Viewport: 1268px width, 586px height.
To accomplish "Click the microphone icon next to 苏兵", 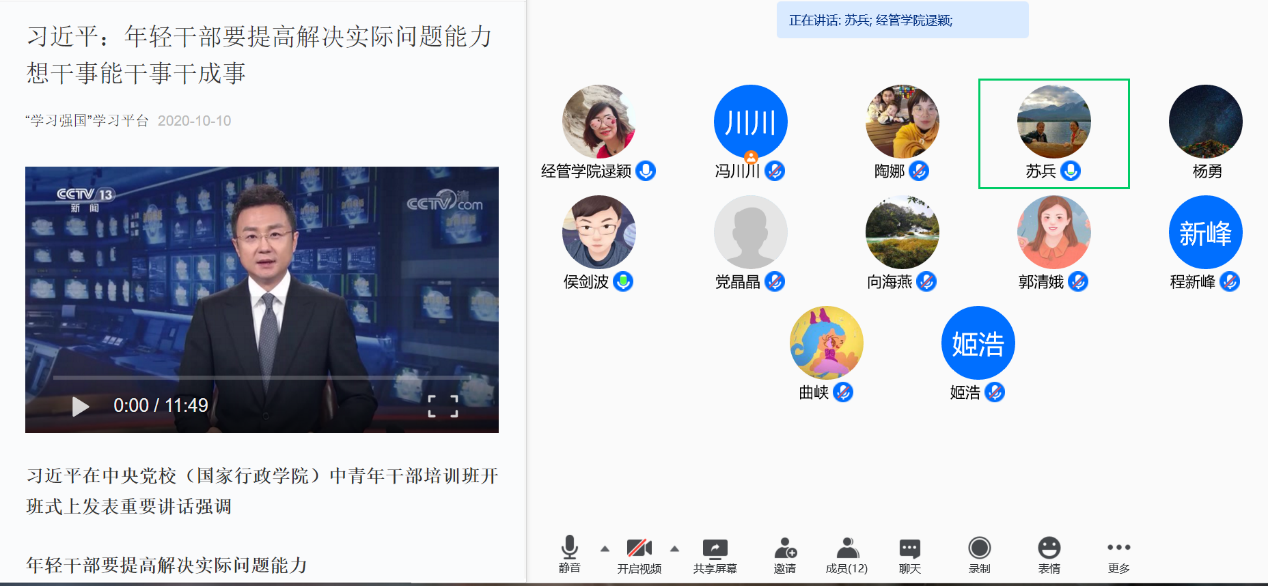I will point(1071,171).
